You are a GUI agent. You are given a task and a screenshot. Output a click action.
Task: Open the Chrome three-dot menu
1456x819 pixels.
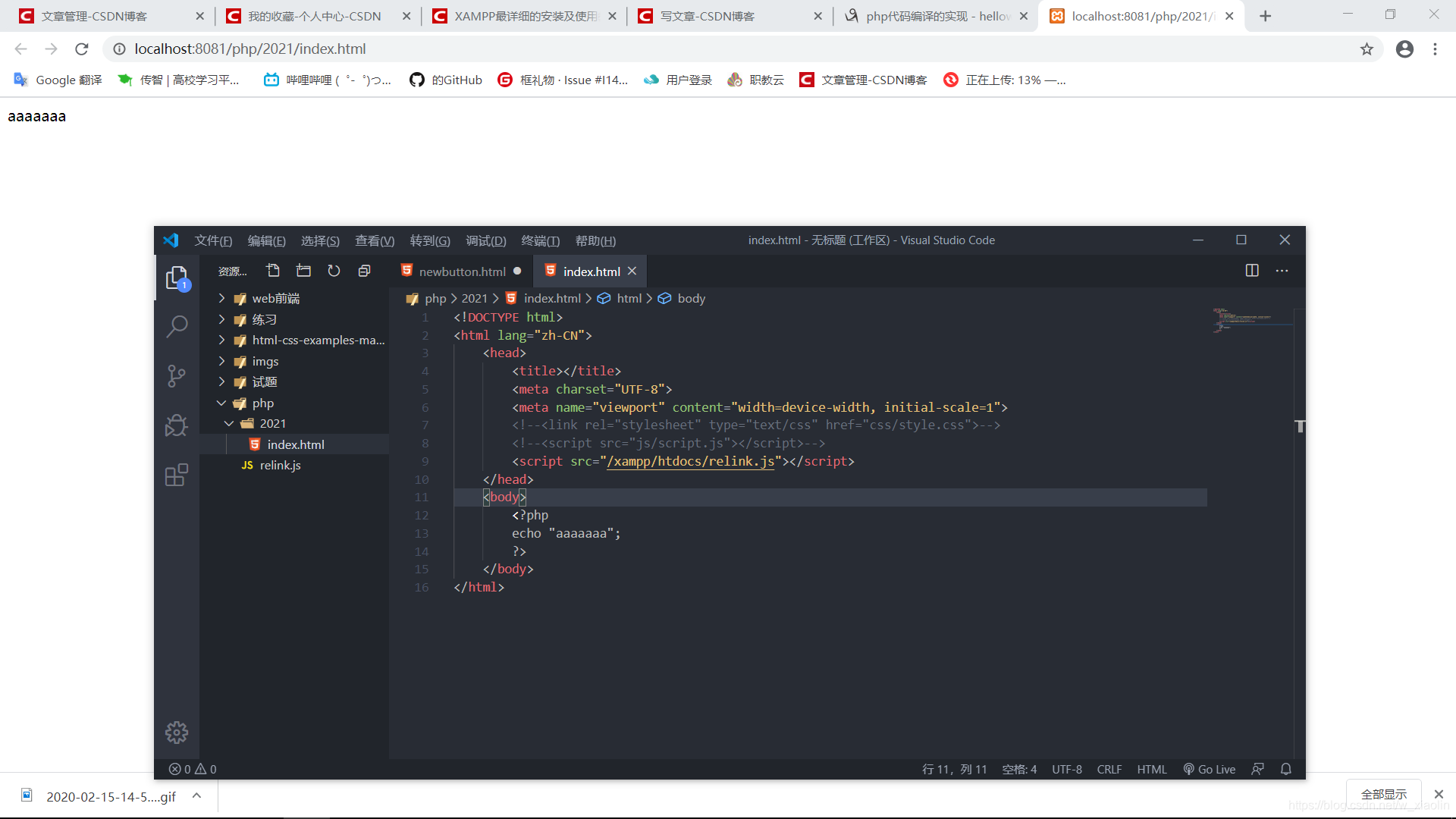pyautogui.click(x=1435, y=49)
